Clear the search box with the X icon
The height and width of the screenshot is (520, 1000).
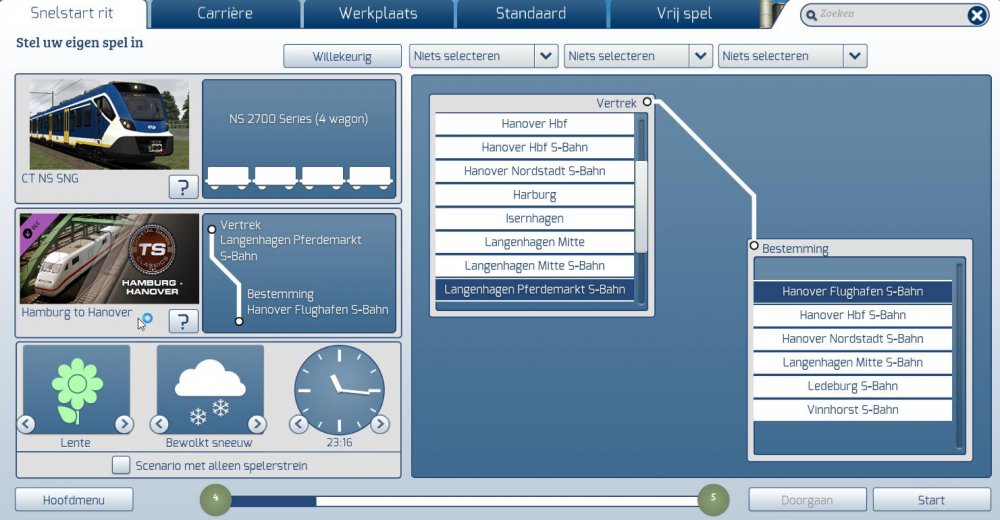[976, 15]
